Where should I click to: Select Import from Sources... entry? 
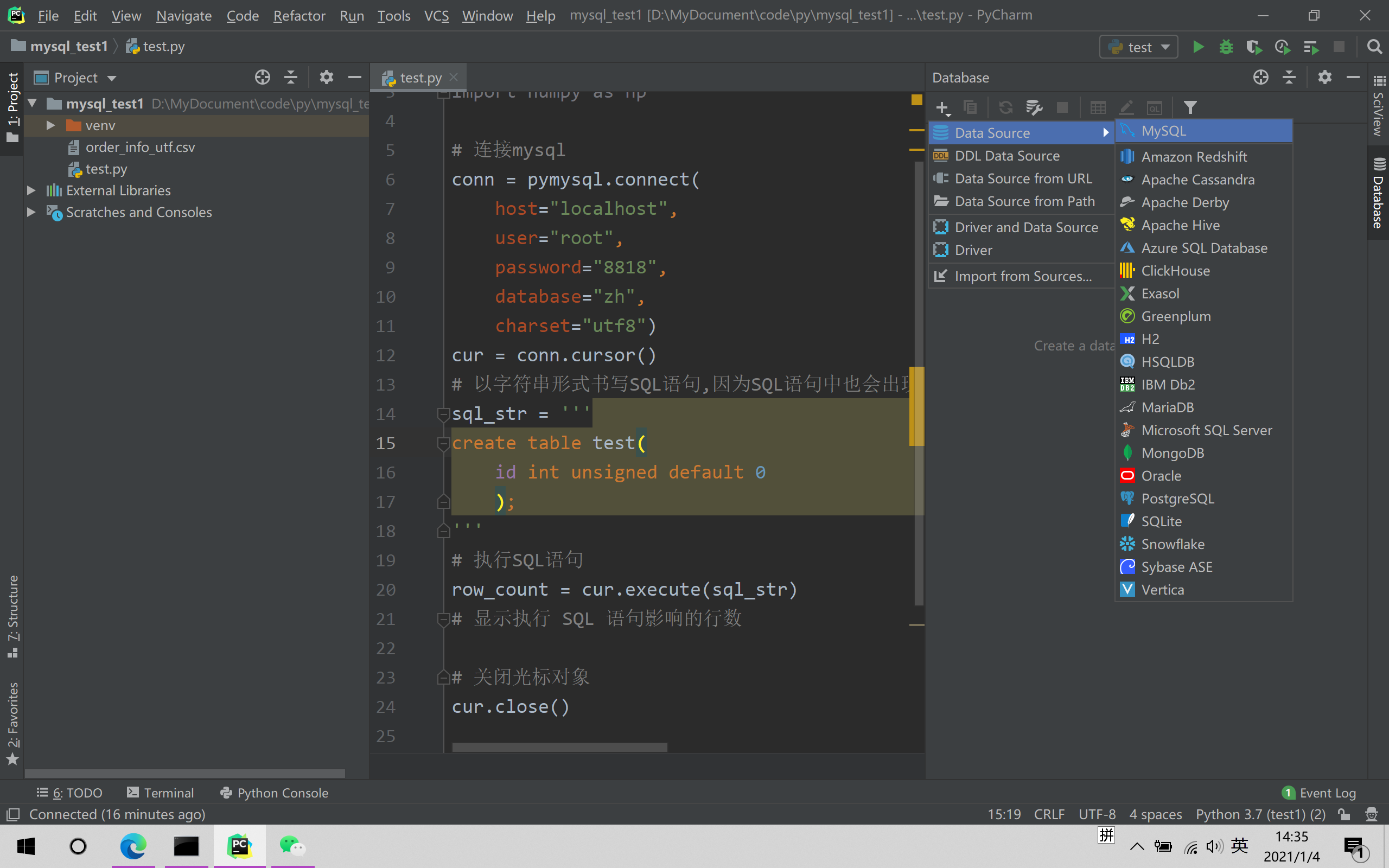point(1021,276)
